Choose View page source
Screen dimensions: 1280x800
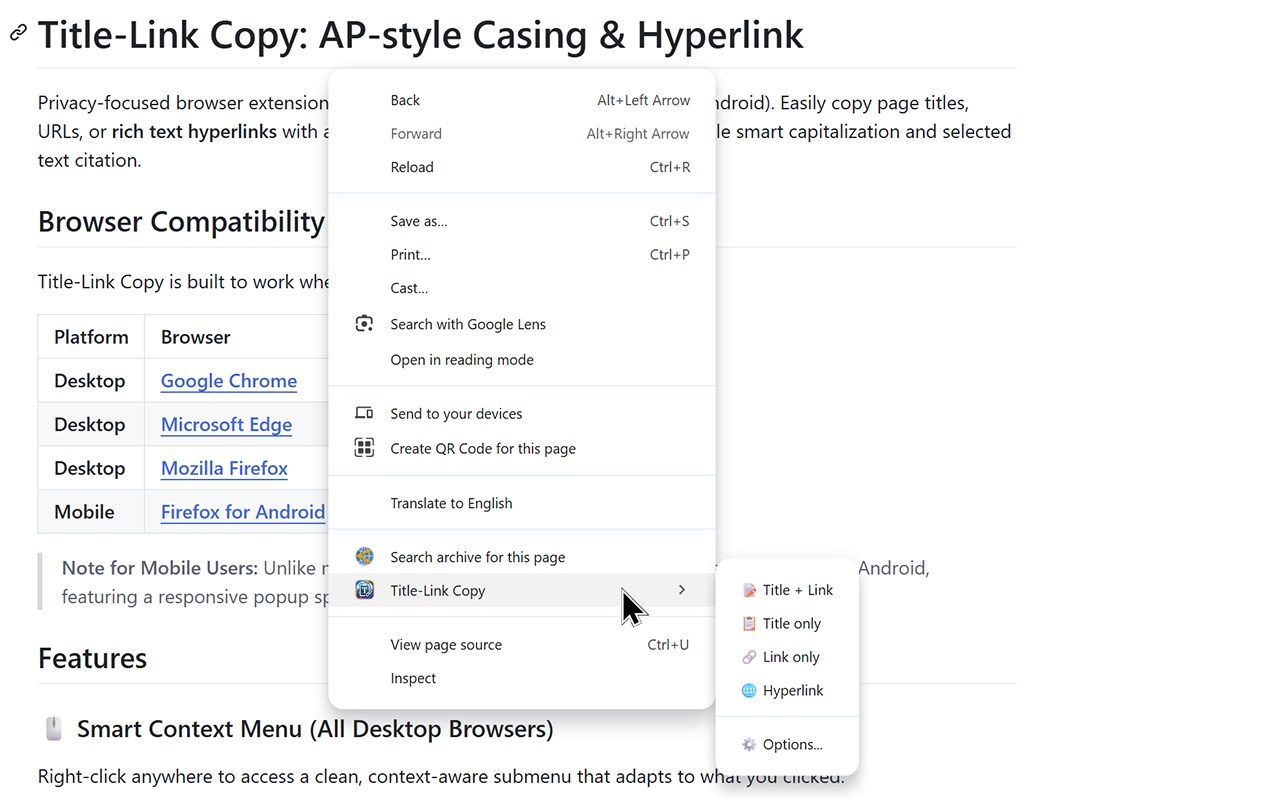point(522,645)
